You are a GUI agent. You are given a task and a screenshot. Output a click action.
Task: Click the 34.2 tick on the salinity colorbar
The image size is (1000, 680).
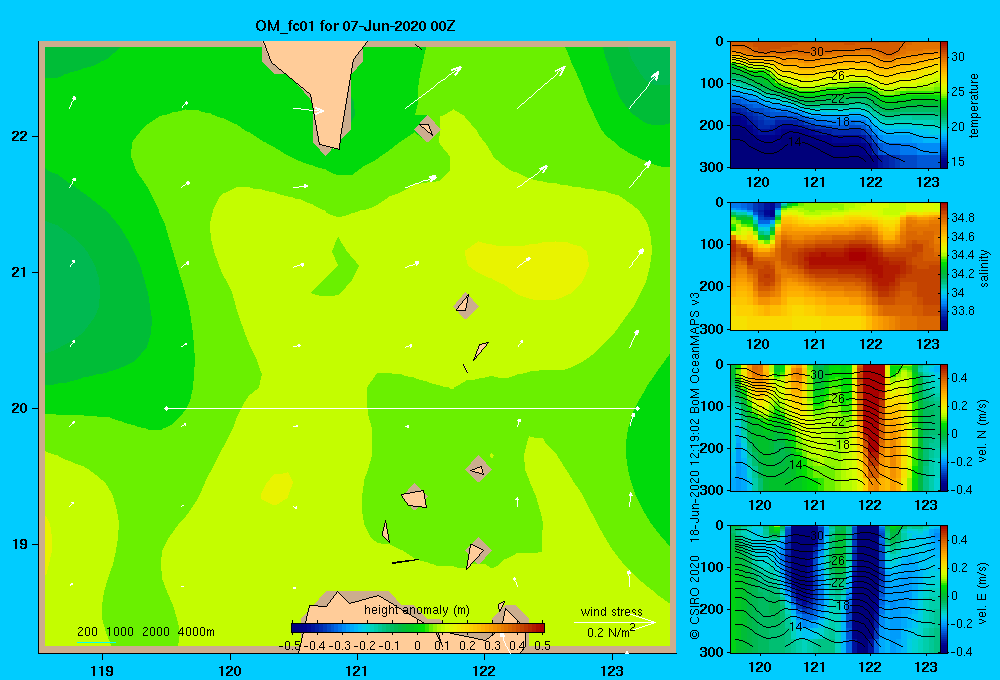[x=963, y=274]
